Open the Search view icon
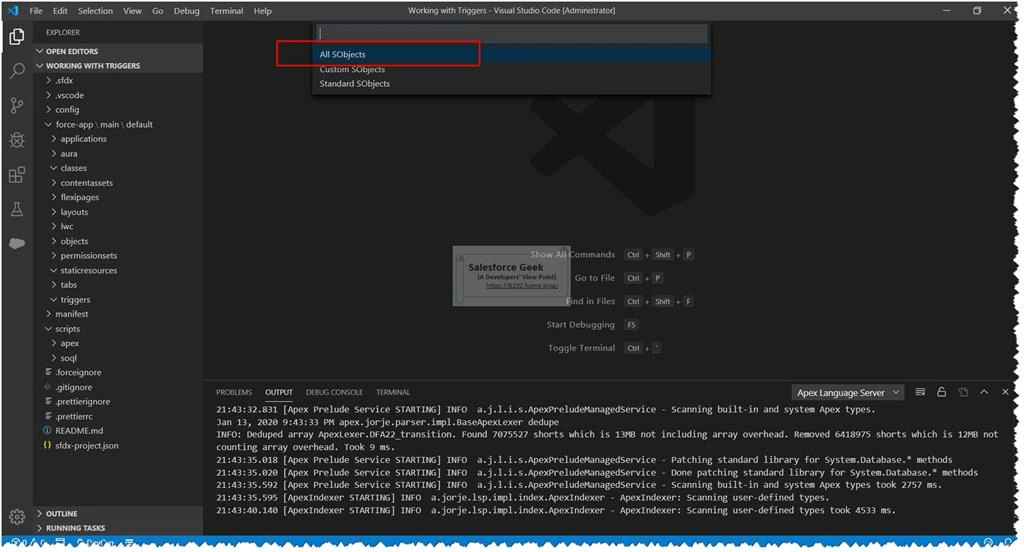 (17, 71)
